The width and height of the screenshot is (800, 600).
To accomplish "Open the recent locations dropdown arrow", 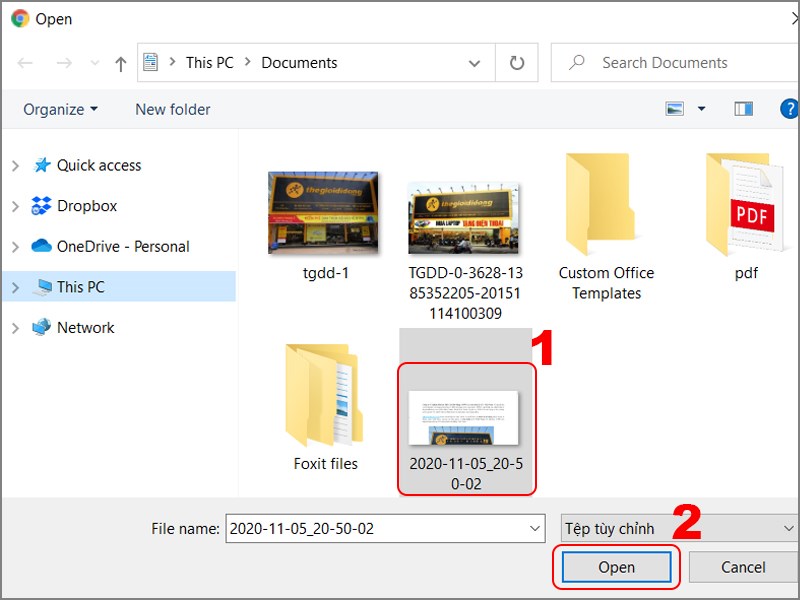I will [x=95, y=63].
